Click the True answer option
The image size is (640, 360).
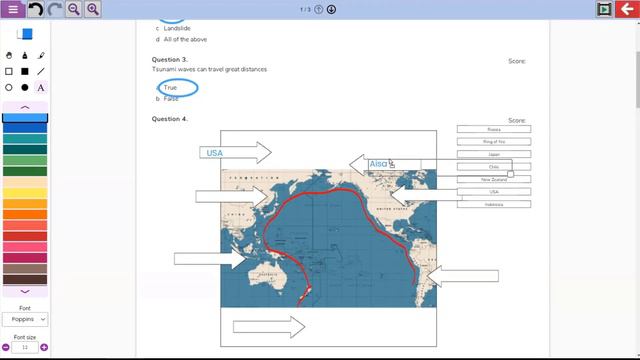point(170,87)
